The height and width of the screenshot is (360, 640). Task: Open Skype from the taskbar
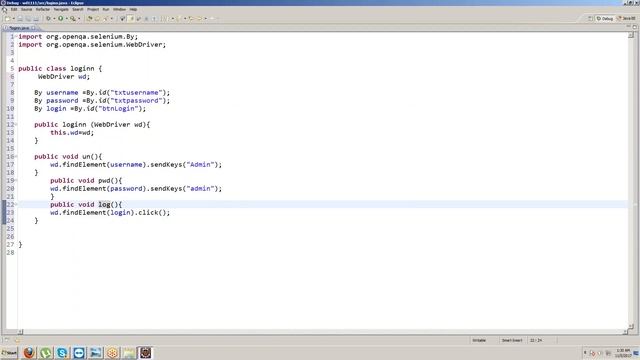tap(62, 353)
